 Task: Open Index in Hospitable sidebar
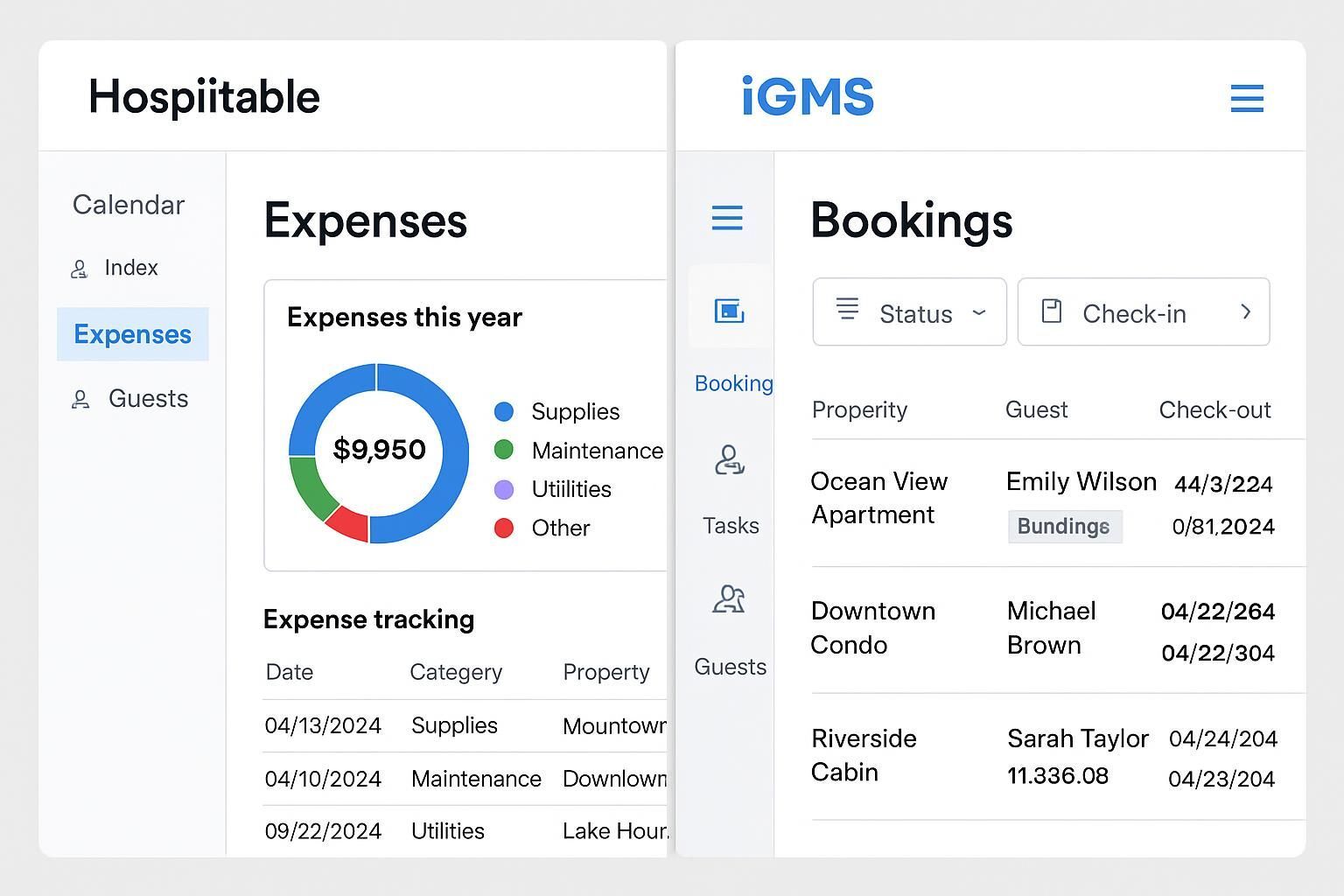coord(131,268)
